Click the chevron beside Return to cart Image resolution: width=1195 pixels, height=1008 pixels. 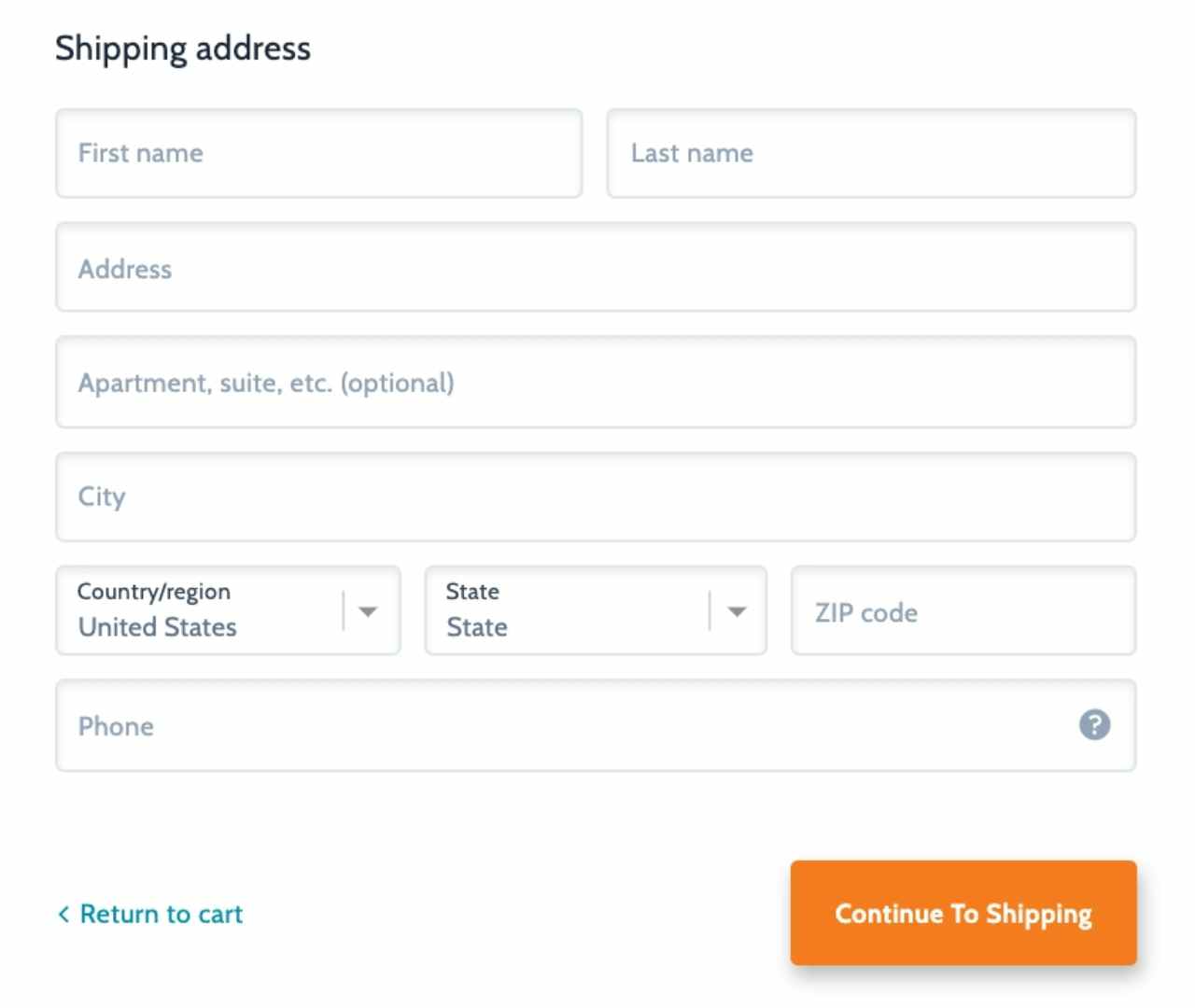62,914
